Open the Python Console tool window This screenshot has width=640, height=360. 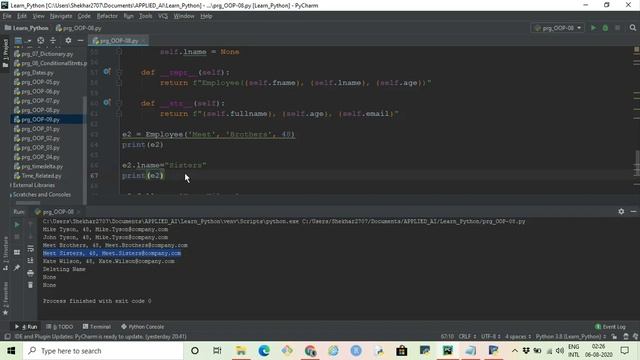[142, 327]
